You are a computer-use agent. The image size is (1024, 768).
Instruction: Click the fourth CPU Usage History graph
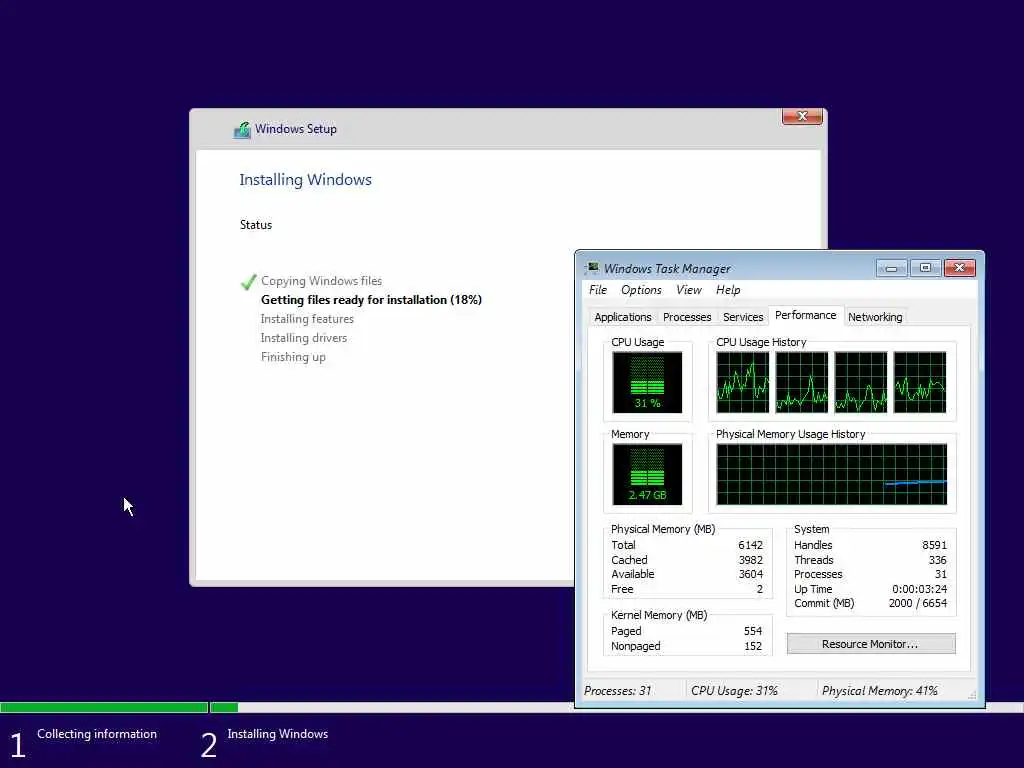[x=920, y=383]
